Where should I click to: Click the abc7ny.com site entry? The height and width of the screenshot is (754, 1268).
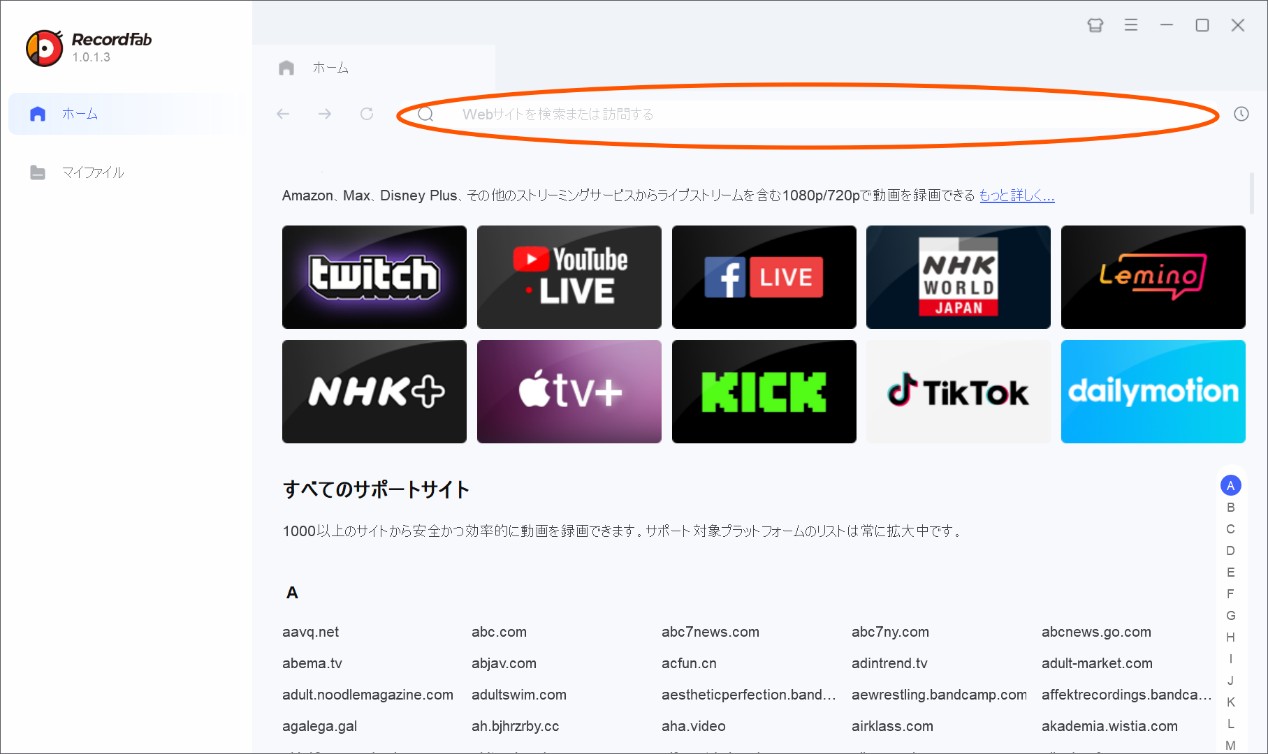[x=890, y=632]
